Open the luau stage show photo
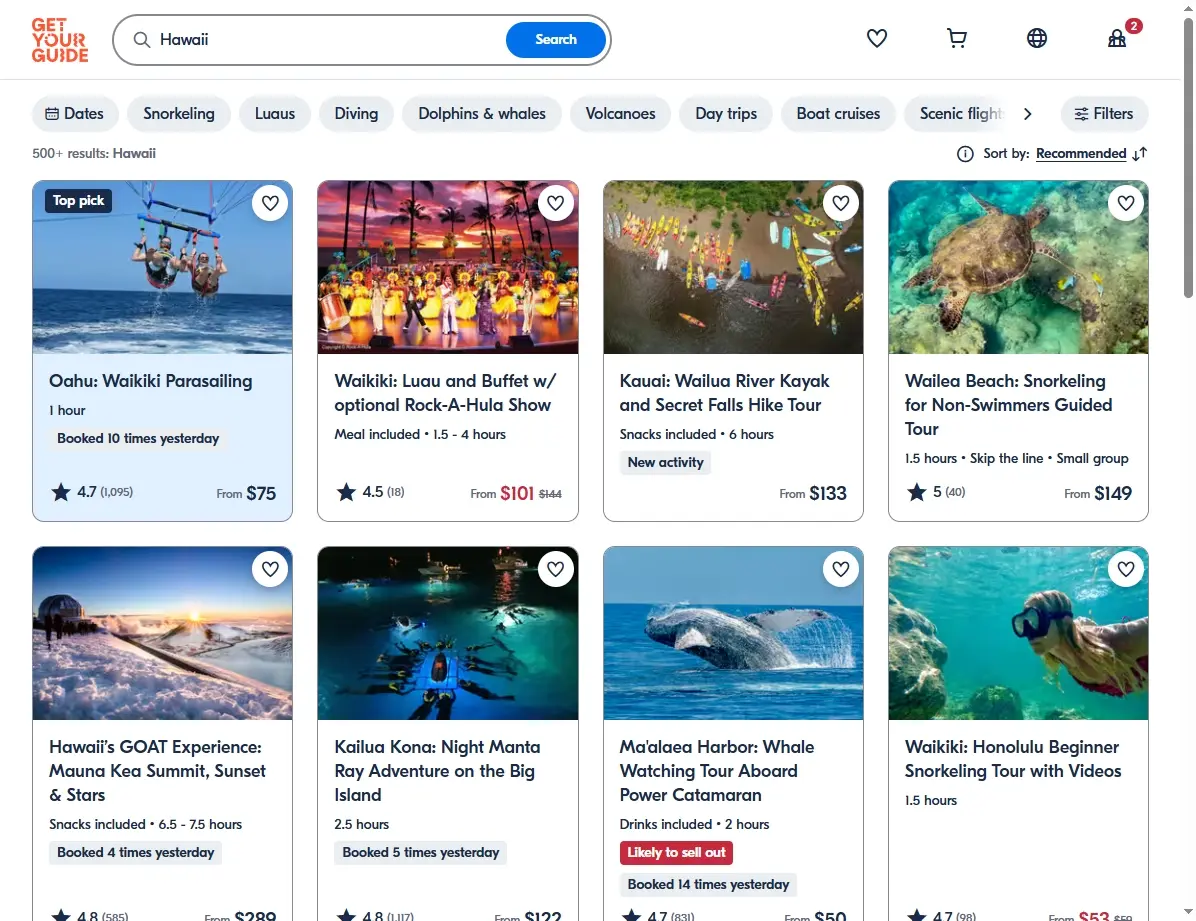Image resolution: width=1196 pixels, height=921 pixels. tap(448, 267)
